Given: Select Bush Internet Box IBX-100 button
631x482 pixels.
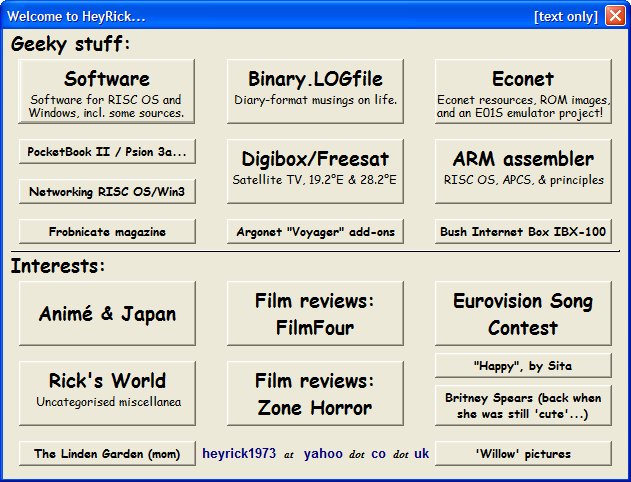Looking at the screenshot, I should tap(523, 231).
